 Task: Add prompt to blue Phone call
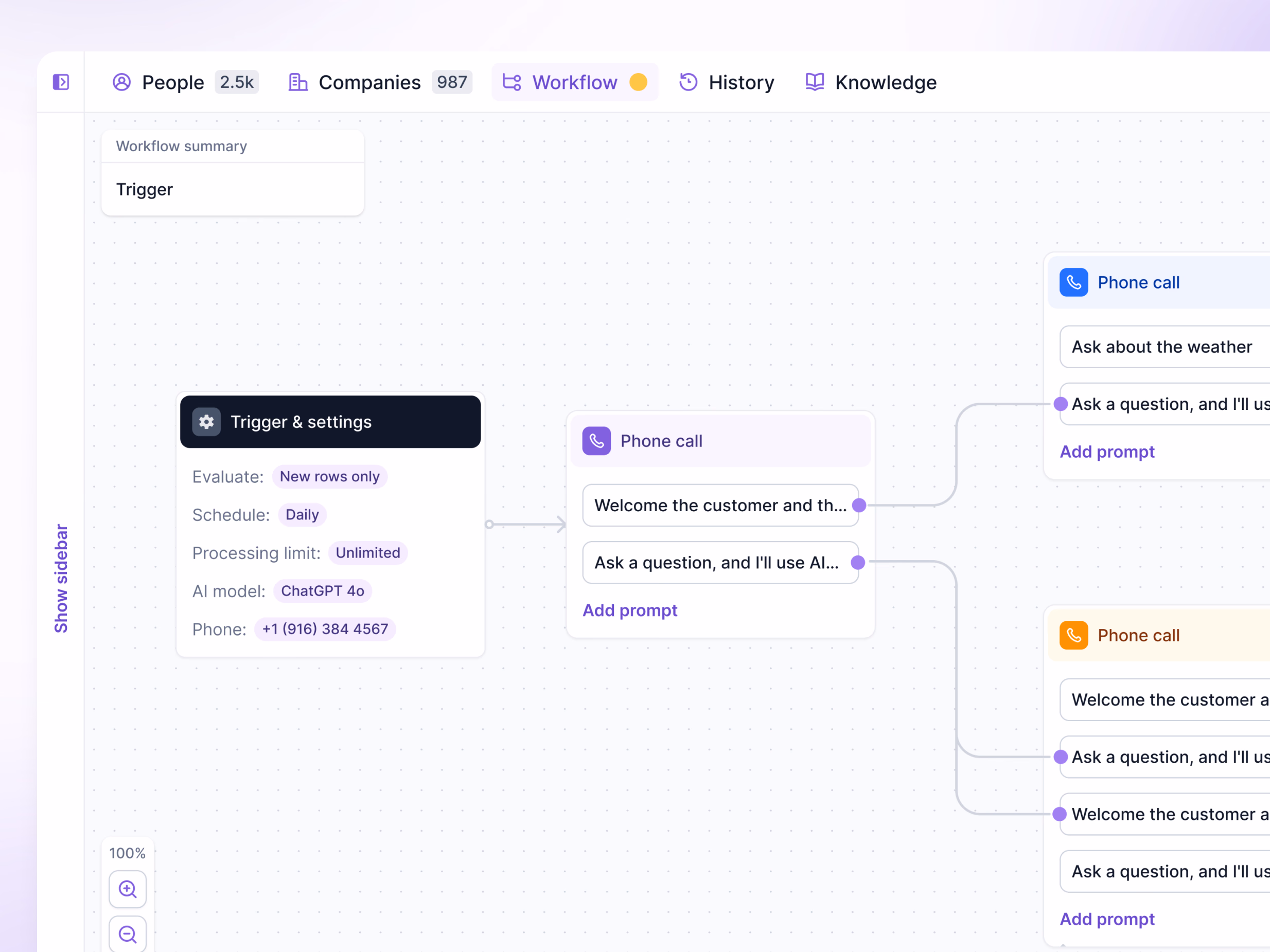point(1107,452)
